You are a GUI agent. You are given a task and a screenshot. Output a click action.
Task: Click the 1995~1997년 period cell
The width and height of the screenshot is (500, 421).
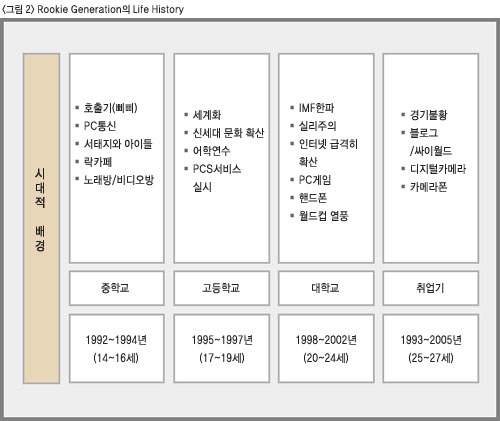coord(222,348)
